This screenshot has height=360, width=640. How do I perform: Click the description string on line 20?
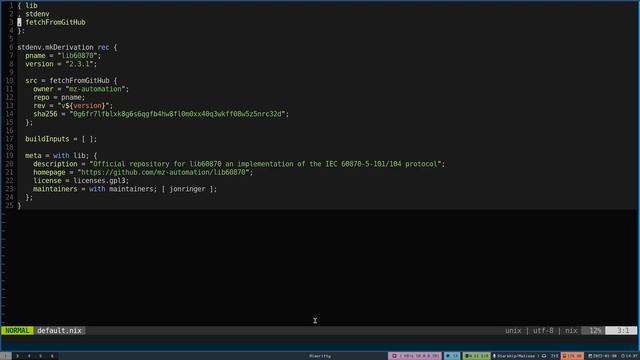click(265, 164)
